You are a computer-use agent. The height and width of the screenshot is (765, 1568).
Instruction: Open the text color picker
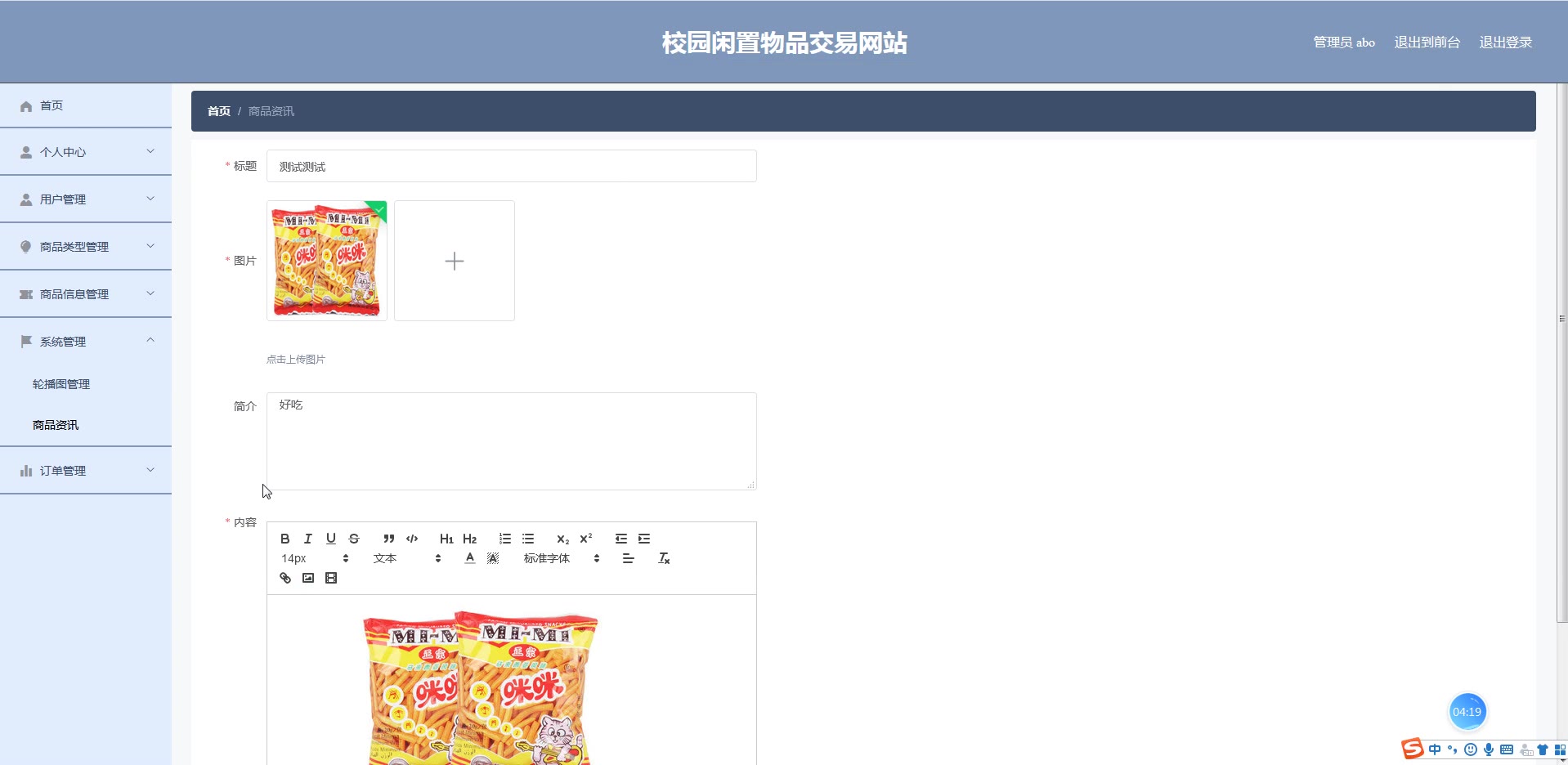pyautogui.click(x=470, y=558)
